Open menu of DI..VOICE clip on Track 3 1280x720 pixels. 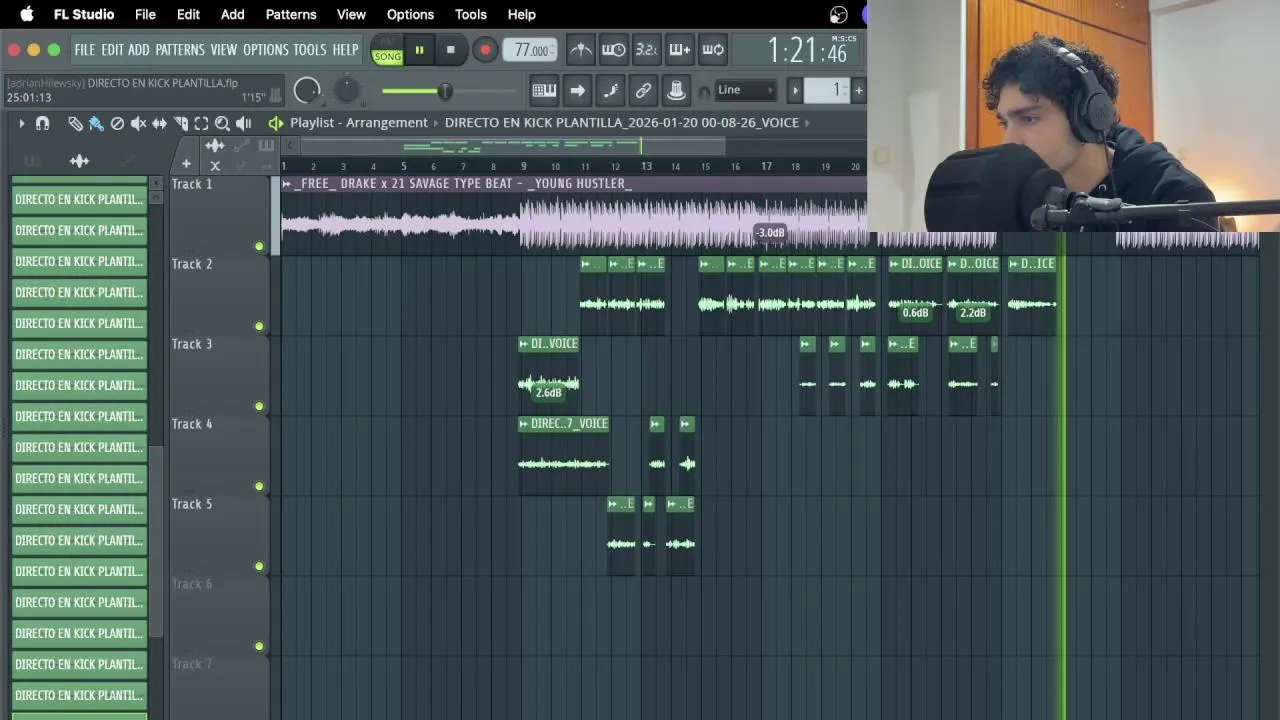pos(524,344)
